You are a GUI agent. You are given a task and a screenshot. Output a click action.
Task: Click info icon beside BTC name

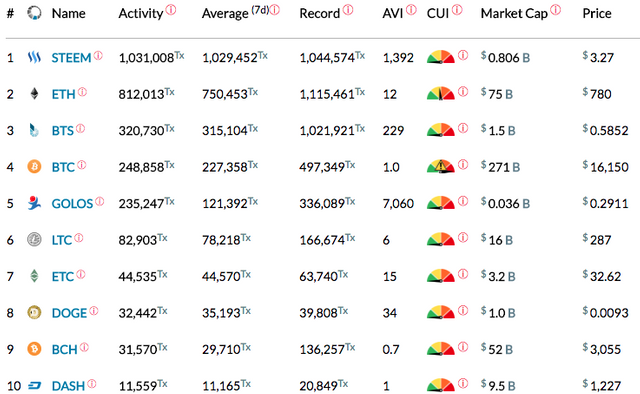[x=82, y=165]
